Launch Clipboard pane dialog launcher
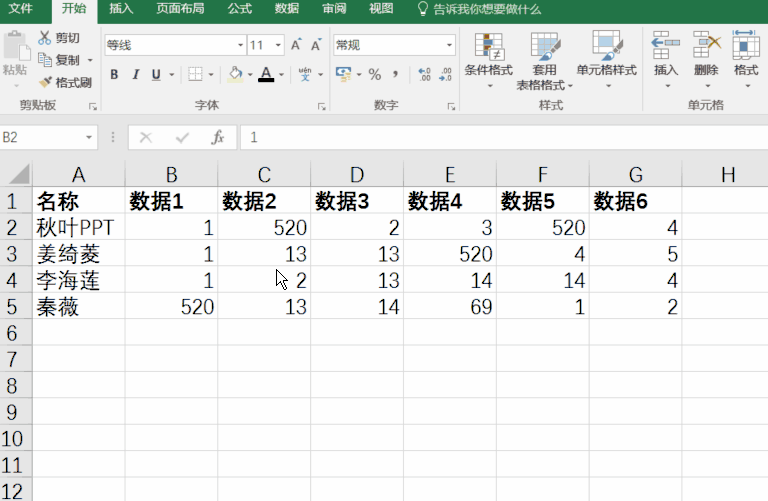 (x=93, y=106)
